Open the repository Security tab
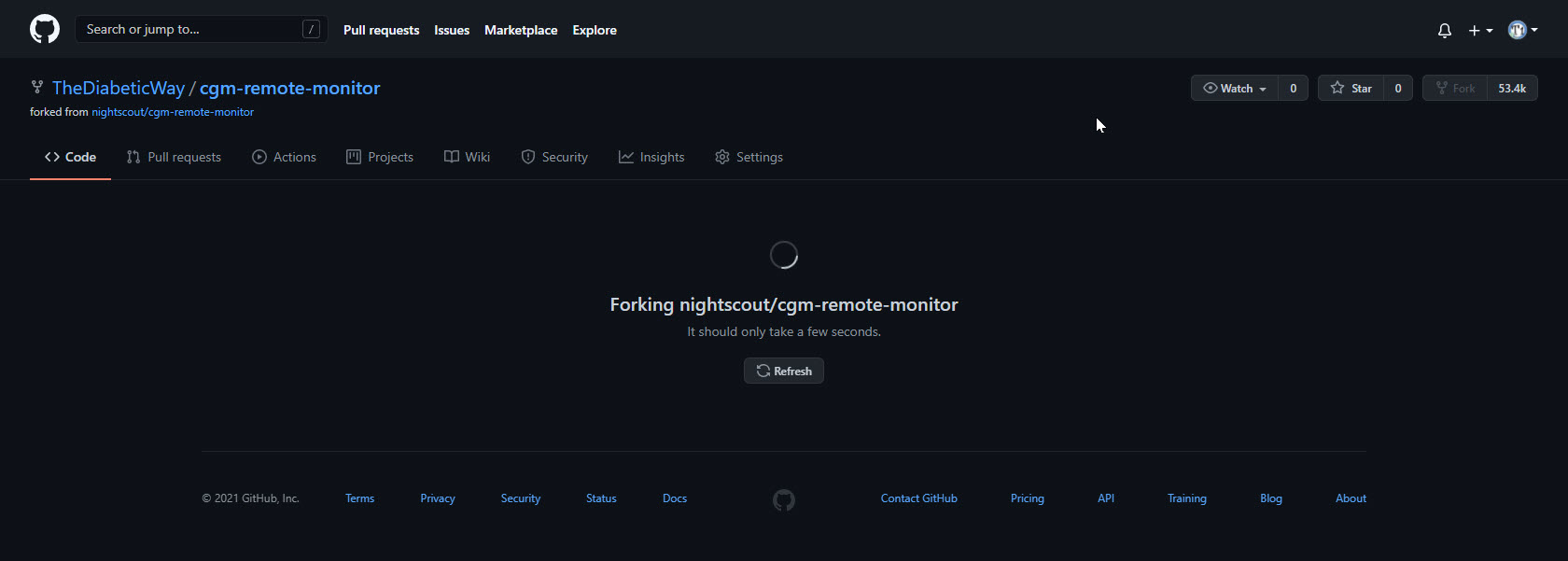Screen dimensions: 1568x561 pyautogui.click(x=554, y=157)
